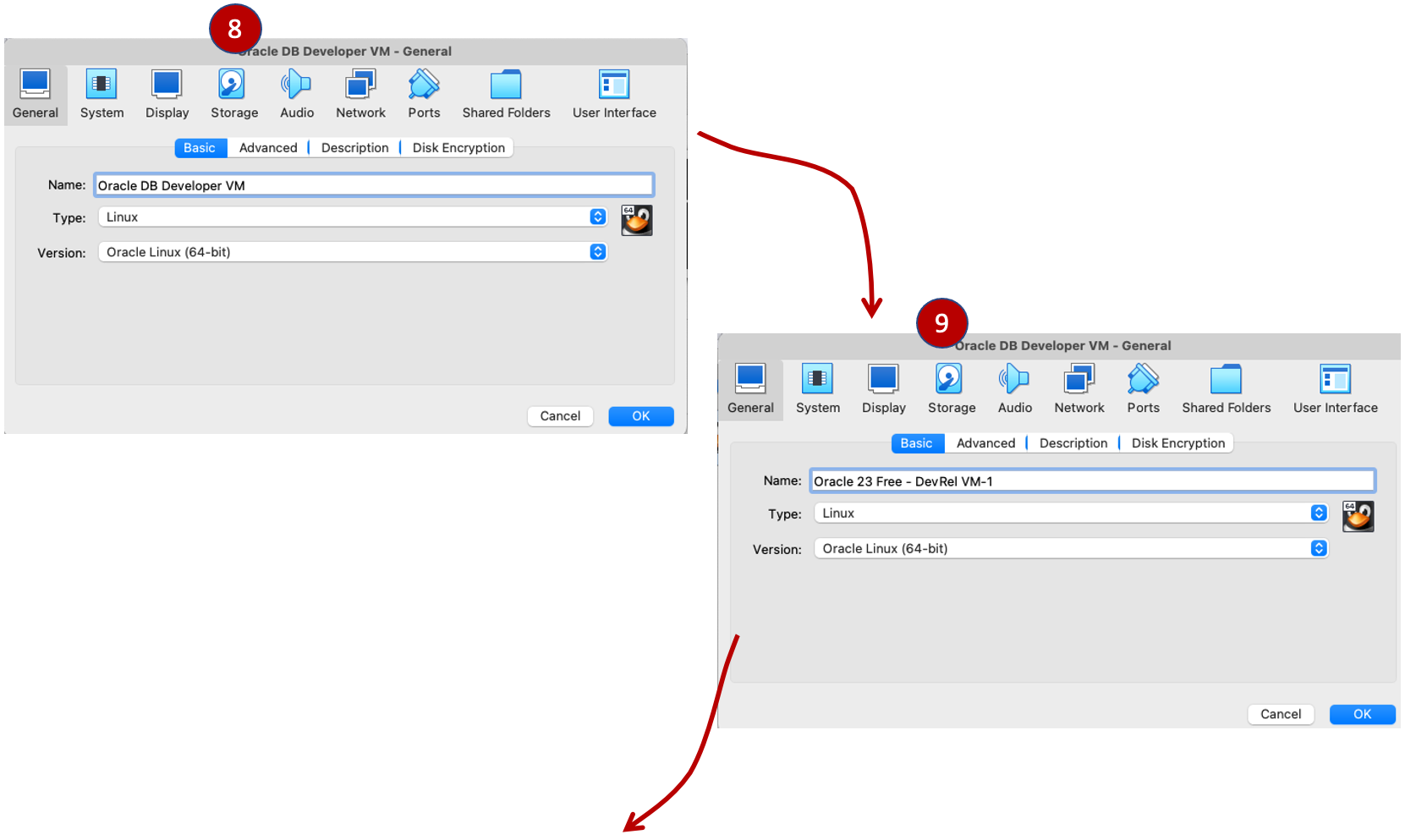Viewport: 1405px width, 840px height.
Task: Confirm settings with OK in the top dialog
Action: (x=640, y=415)
